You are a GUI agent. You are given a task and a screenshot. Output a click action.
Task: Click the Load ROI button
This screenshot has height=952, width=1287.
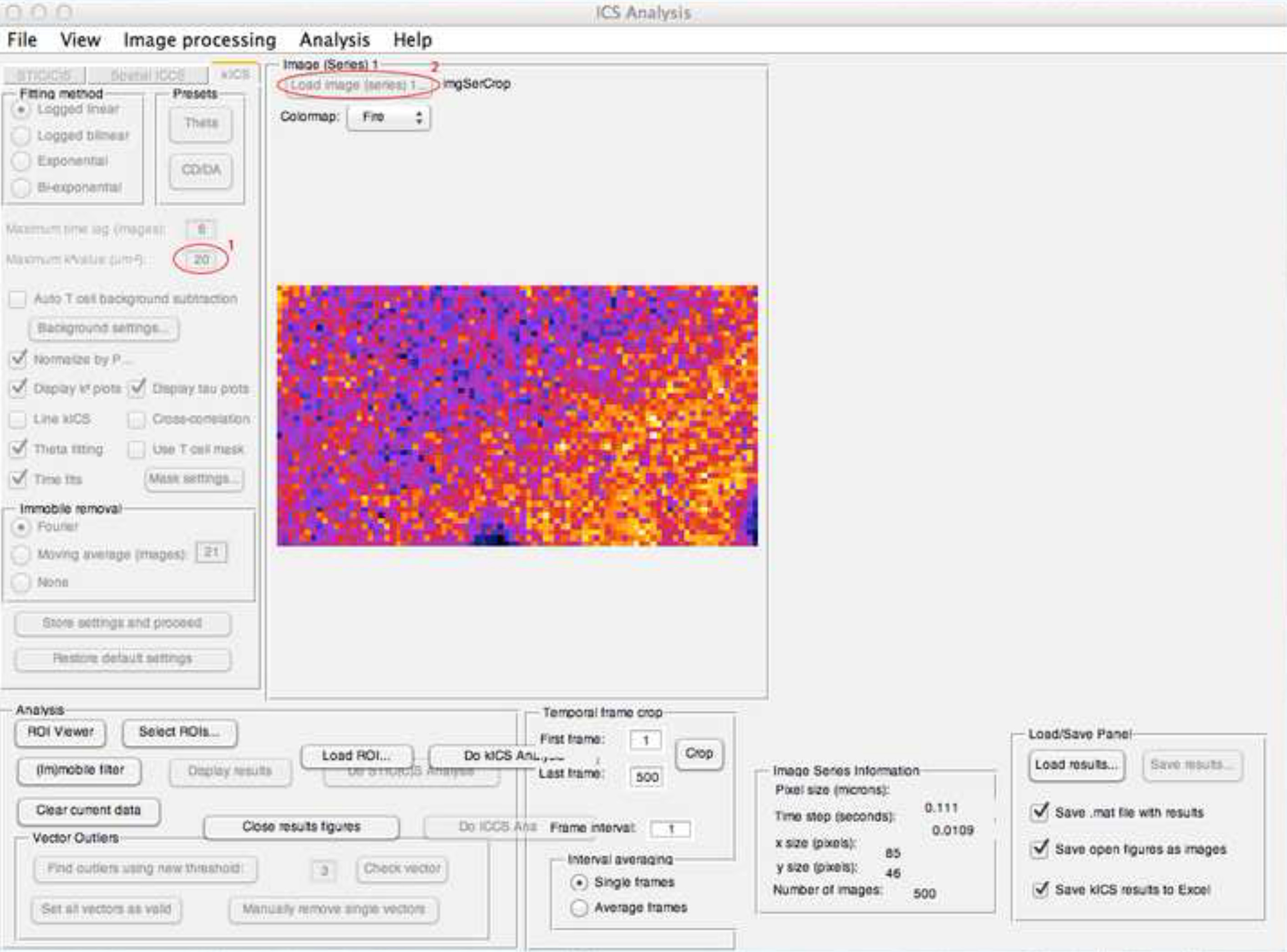coord(356,755)
